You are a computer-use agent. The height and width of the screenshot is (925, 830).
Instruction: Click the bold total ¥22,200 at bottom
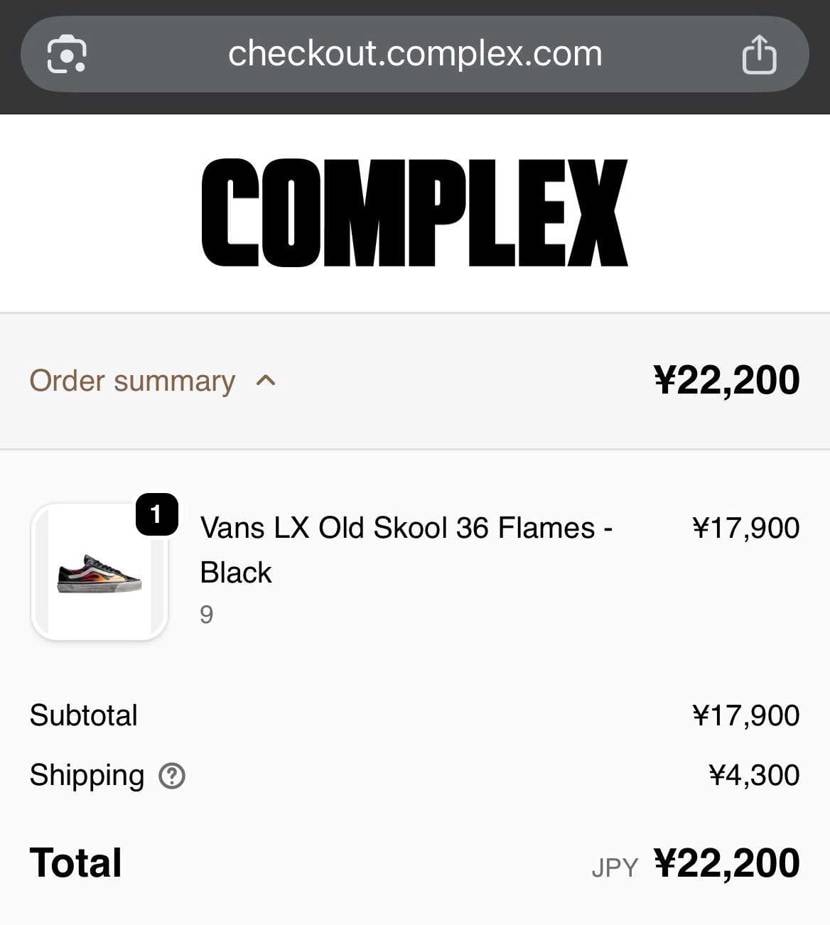(x=727, y=863)
